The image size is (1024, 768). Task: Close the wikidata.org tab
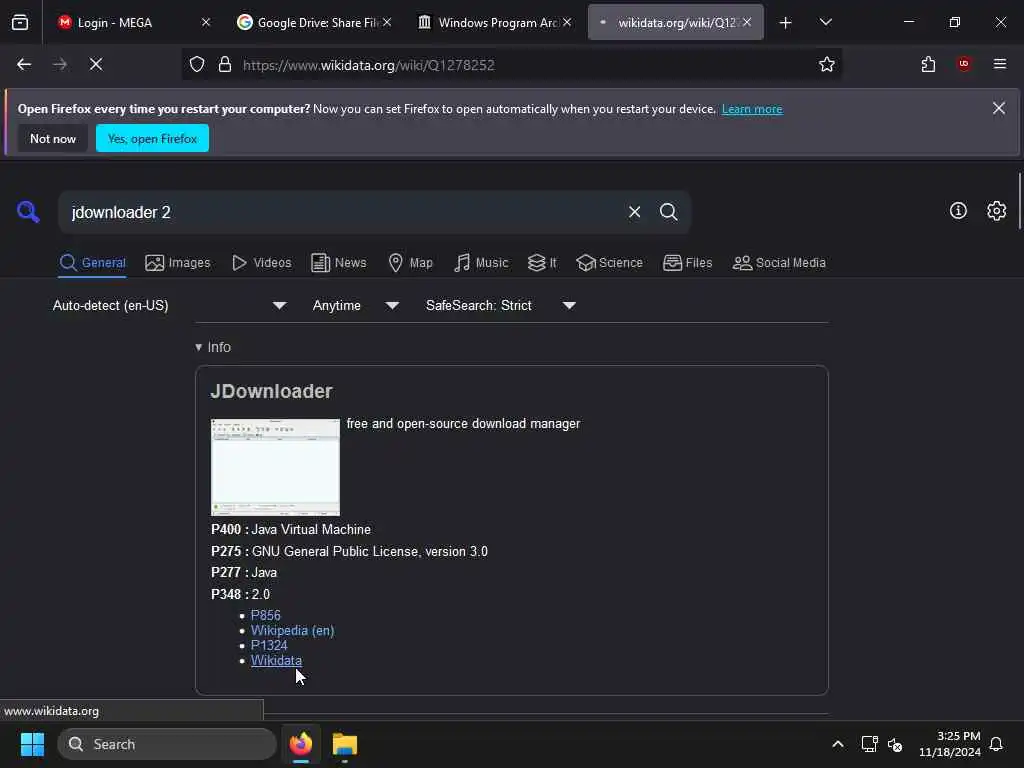click(x=747, y=23)
